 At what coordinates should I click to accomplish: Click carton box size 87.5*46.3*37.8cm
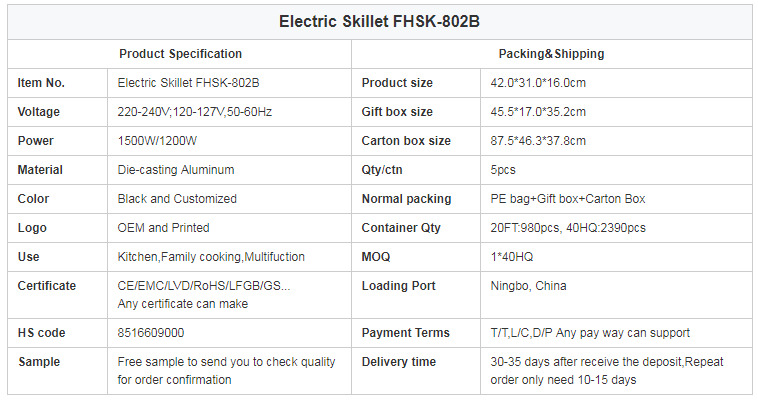(538, 141)
